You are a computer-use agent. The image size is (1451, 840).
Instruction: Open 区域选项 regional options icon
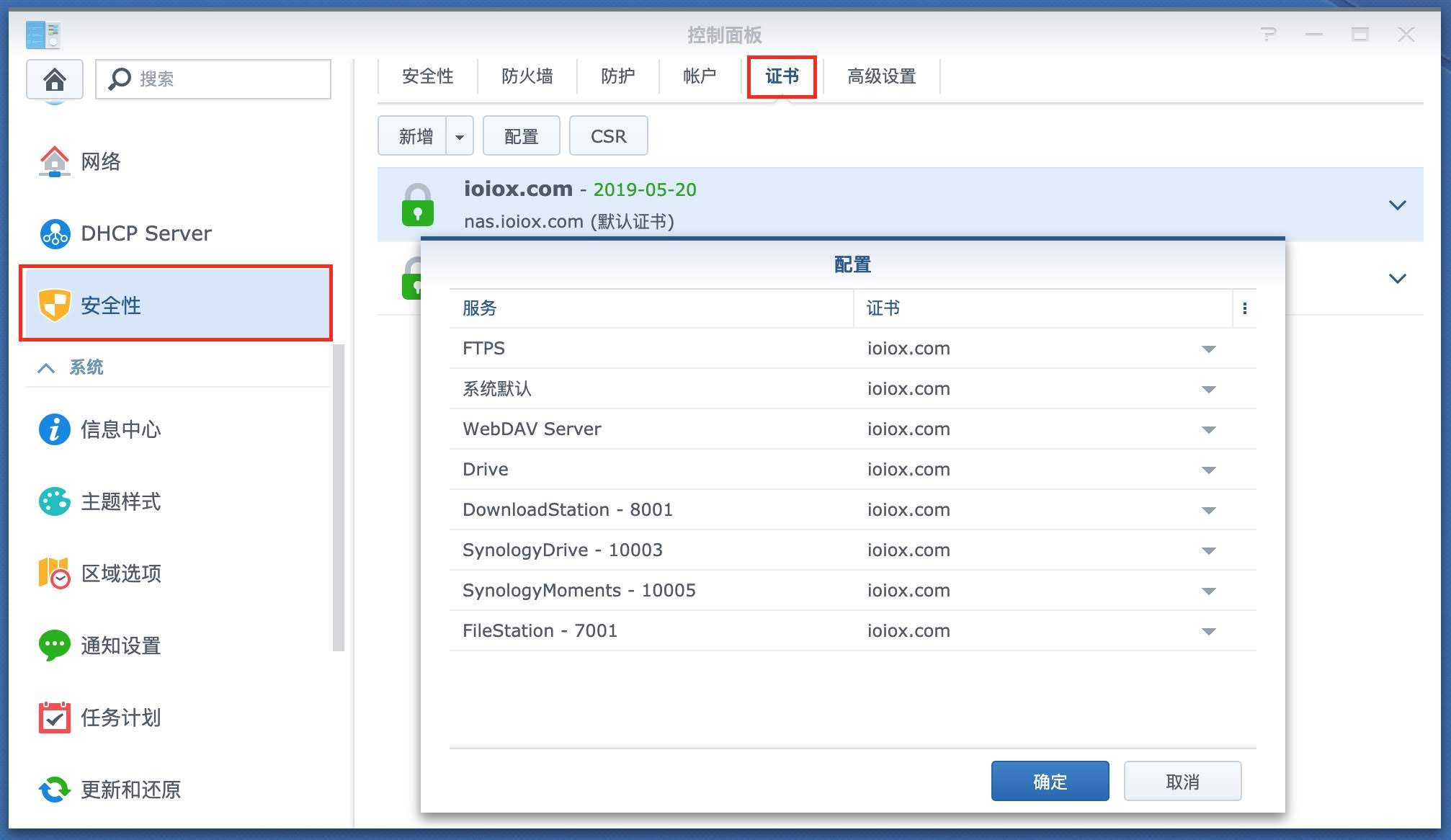click(x=55, y=573)
